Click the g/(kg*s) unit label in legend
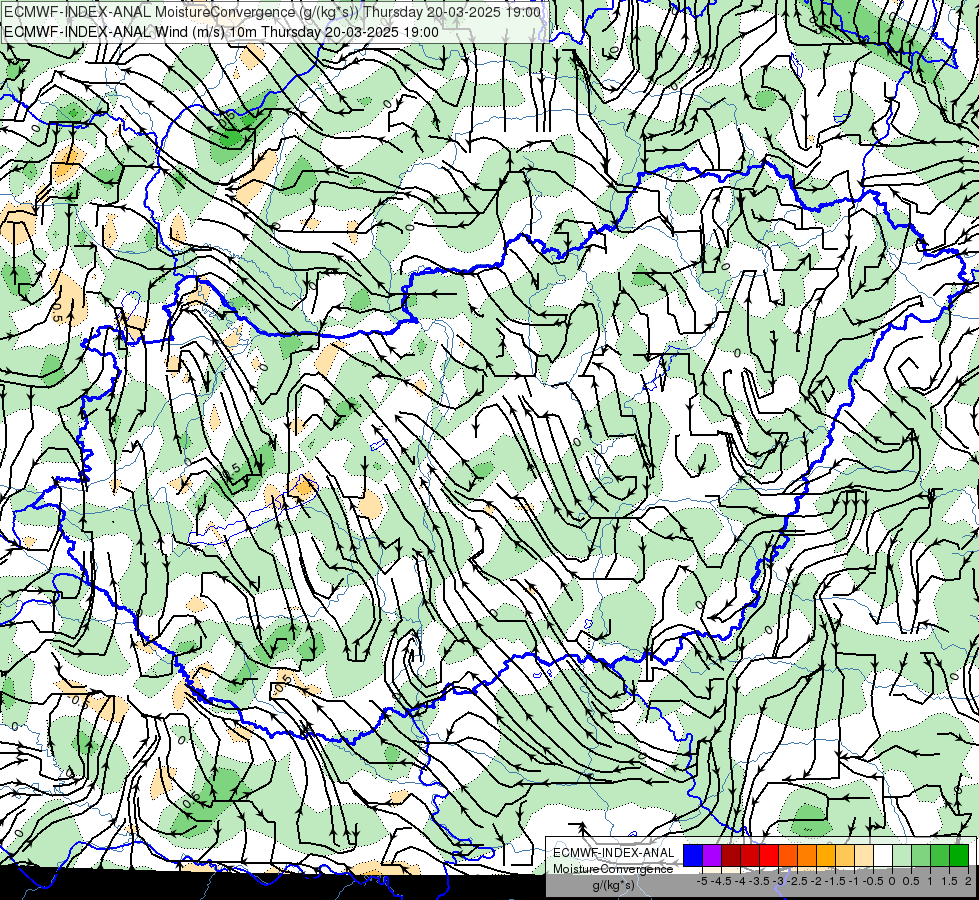979x900 pixels. coord(614,886)
